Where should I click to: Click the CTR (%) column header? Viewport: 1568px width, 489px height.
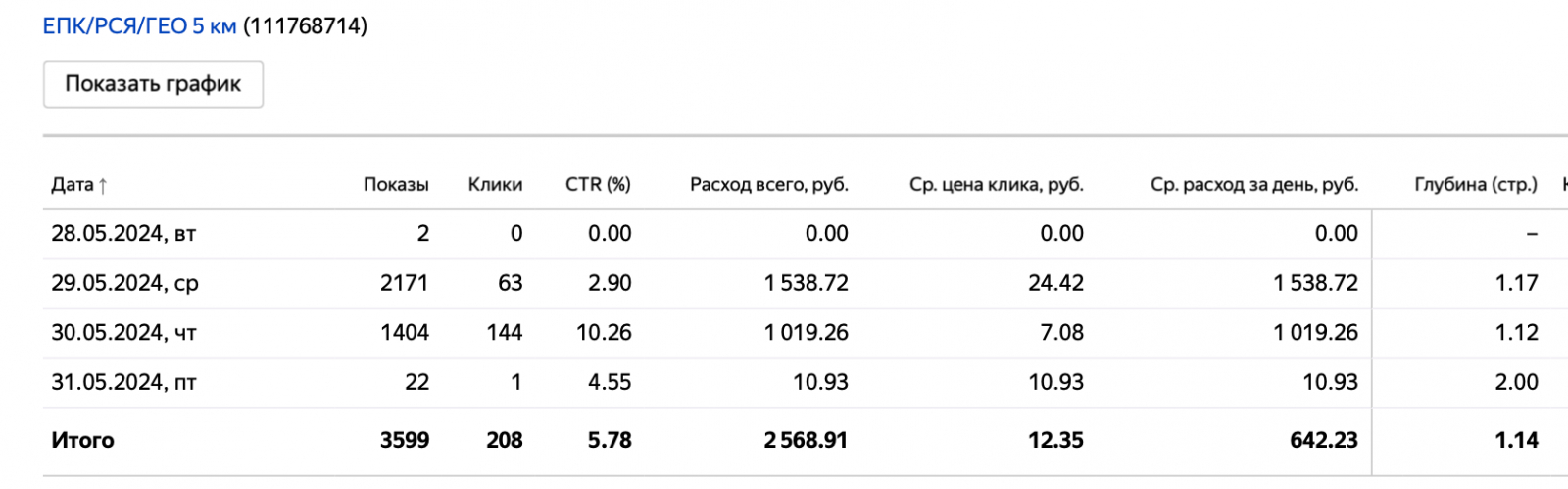click(598, 185)
